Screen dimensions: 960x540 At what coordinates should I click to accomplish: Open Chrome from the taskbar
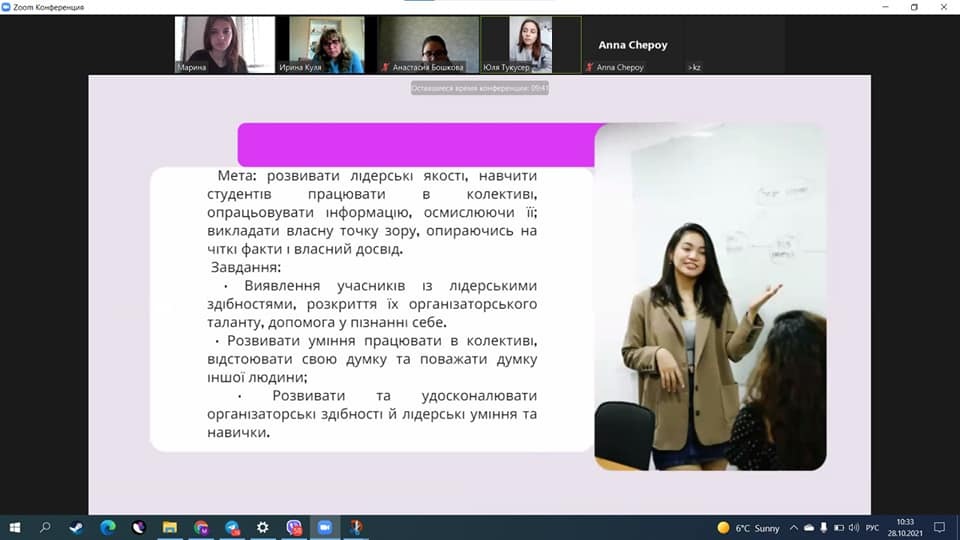[201, 527]
